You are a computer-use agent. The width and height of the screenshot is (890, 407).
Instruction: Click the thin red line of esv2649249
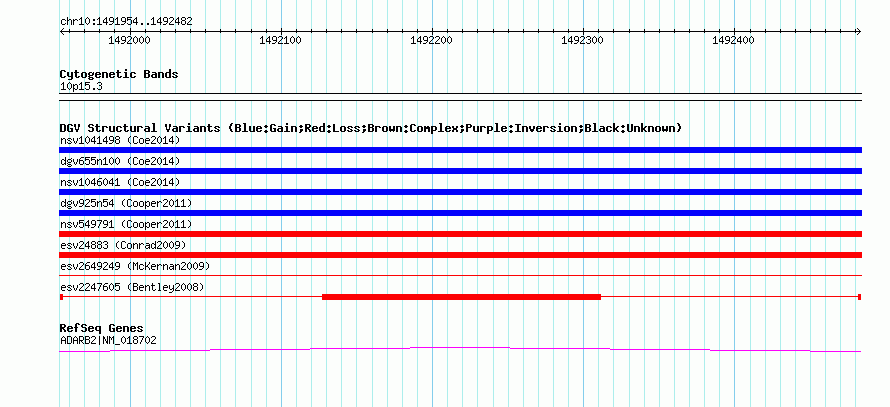tap(460, 275)
